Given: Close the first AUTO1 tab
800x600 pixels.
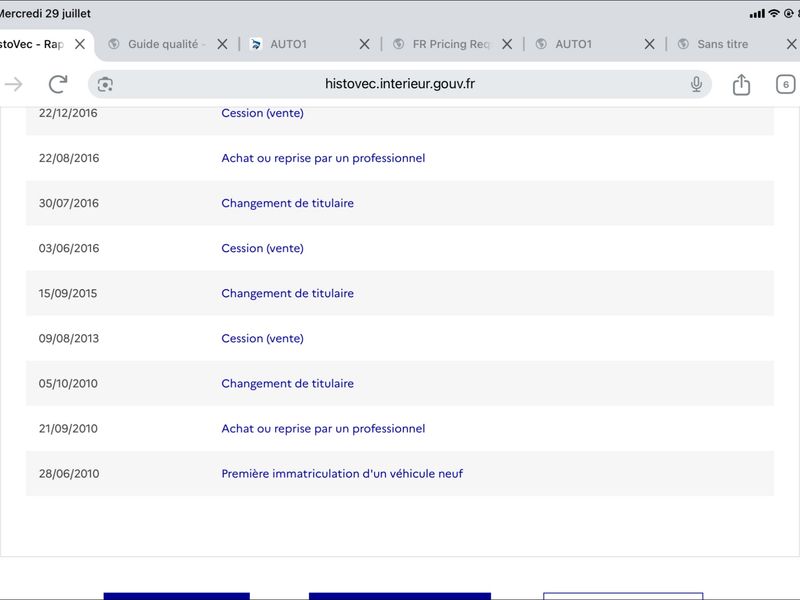Looking at the screenshot, I should tap(364, 44).
